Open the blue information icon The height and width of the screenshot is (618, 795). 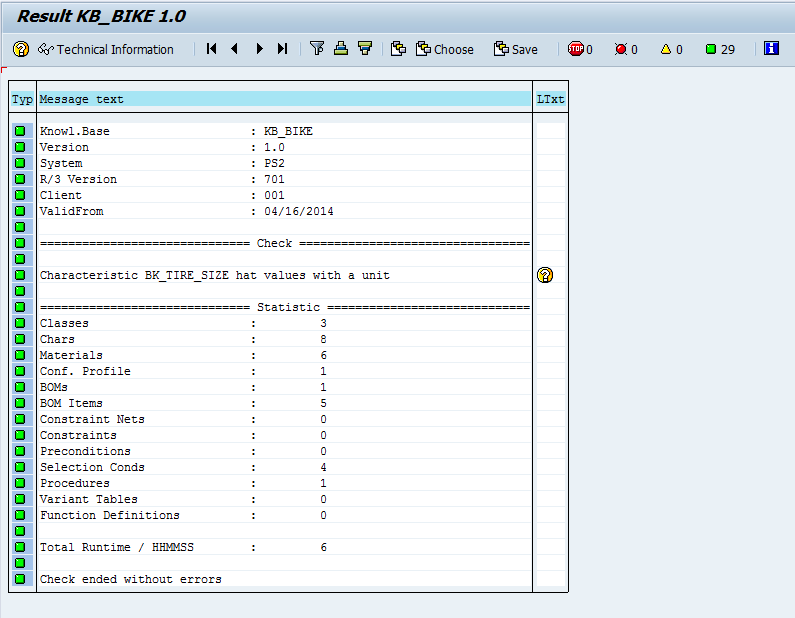[771, 49]
